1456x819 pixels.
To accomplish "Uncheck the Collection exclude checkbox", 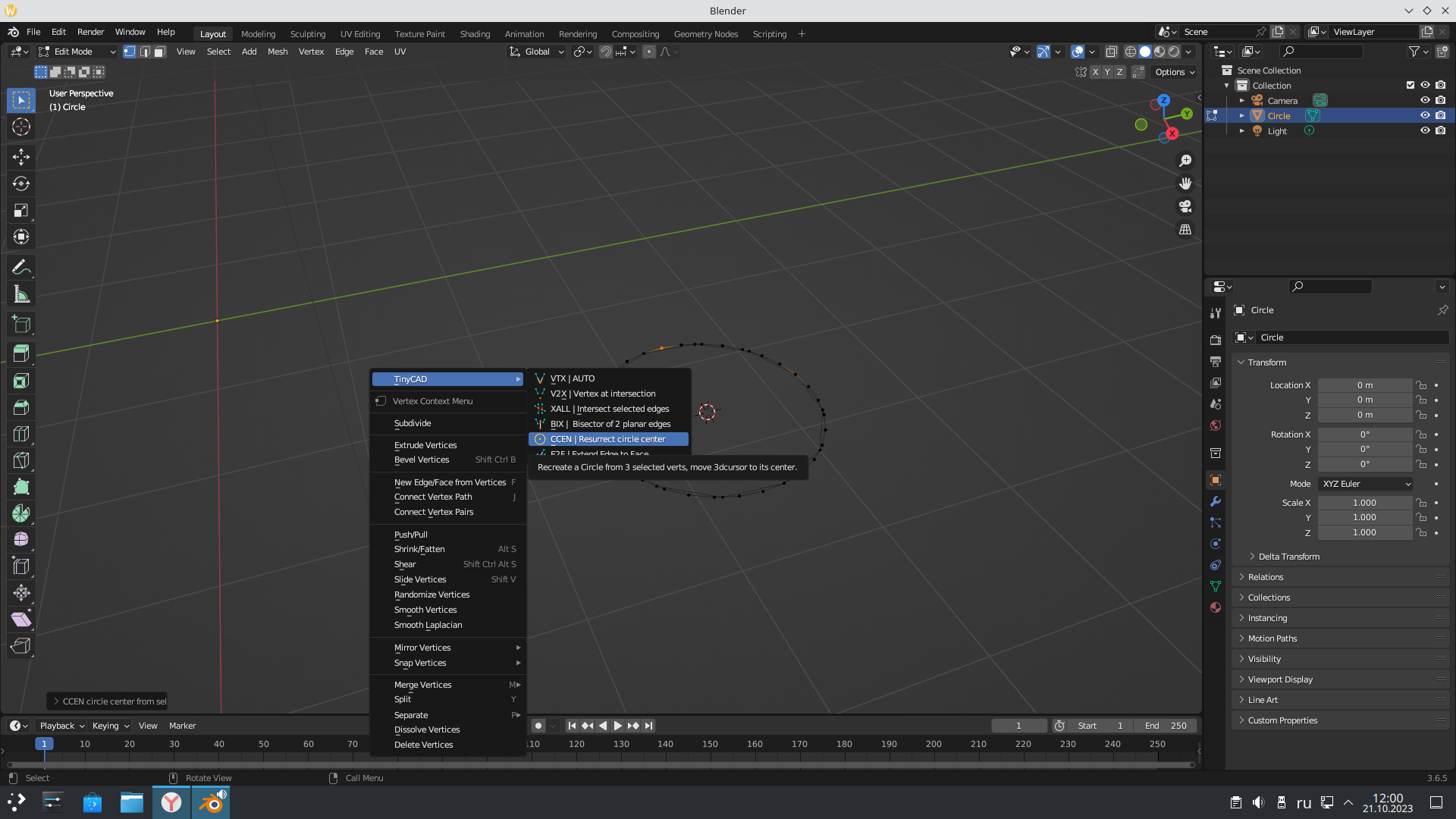I will click(1410, 85).
